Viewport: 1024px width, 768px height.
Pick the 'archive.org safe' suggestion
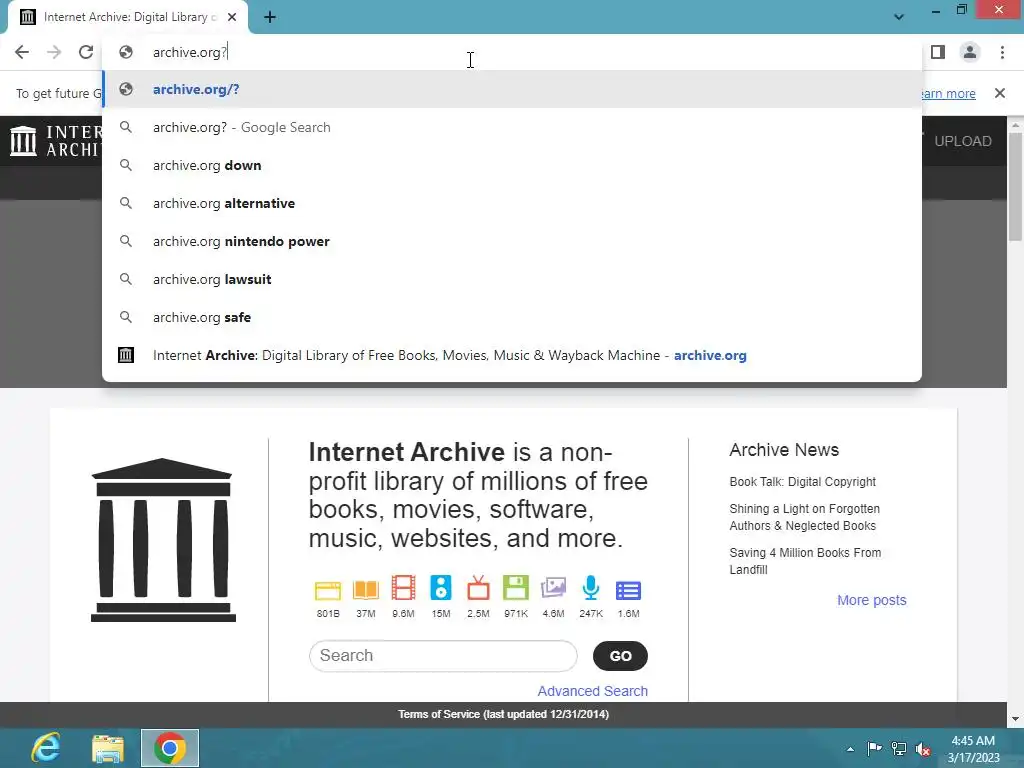512,317
